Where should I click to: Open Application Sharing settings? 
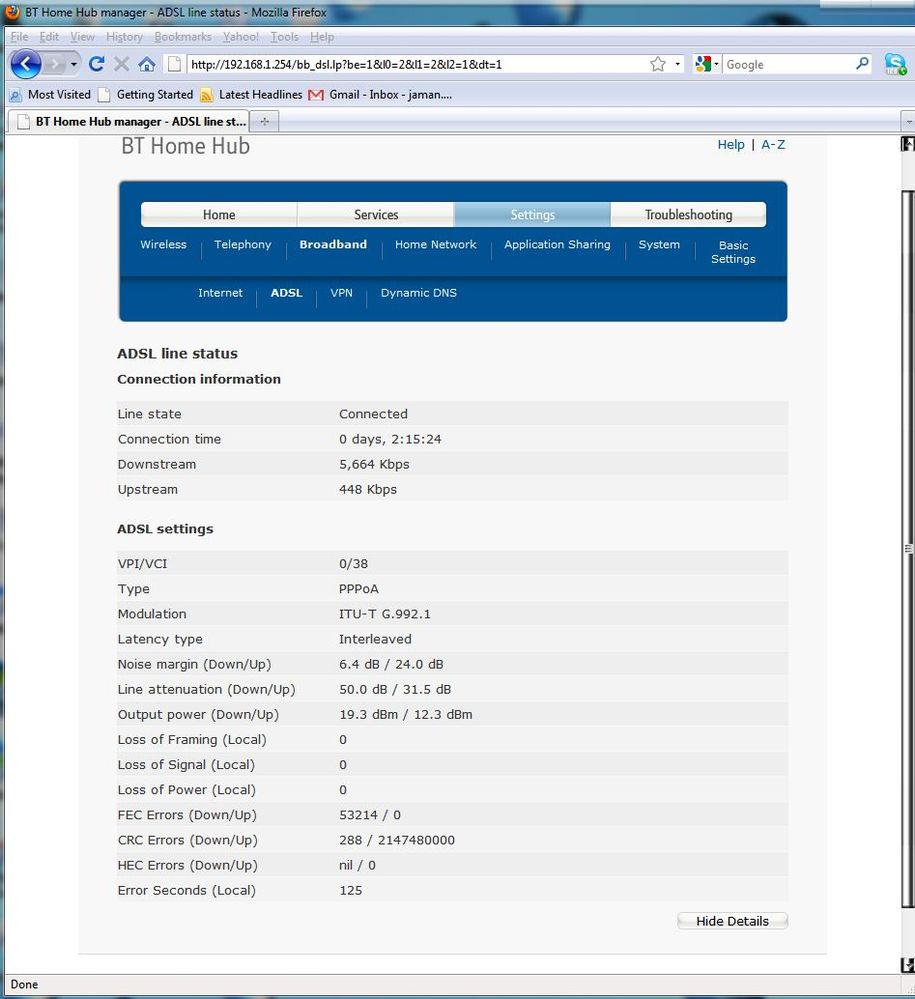558,245
